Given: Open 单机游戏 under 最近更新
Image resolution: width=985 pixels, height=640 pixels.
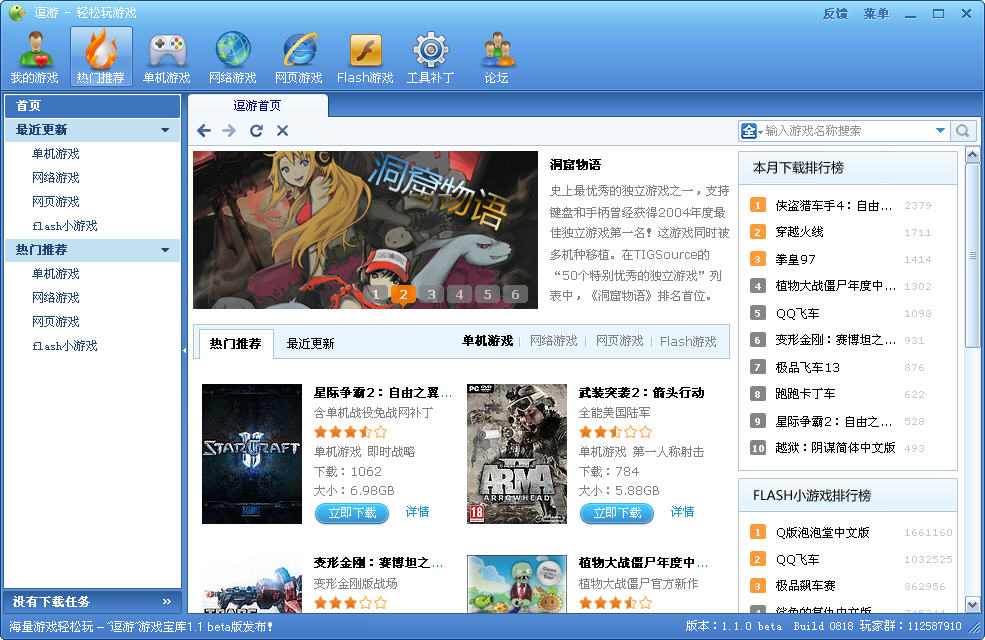Looking at the screenshot, I should pyautogui.click(x=56, y=154).
